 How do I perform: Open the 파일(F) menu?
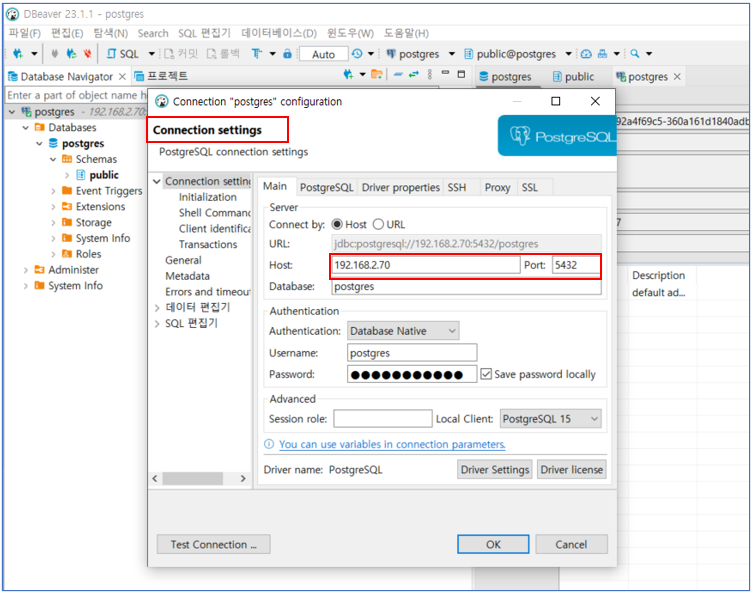click(x=24, y=33)
